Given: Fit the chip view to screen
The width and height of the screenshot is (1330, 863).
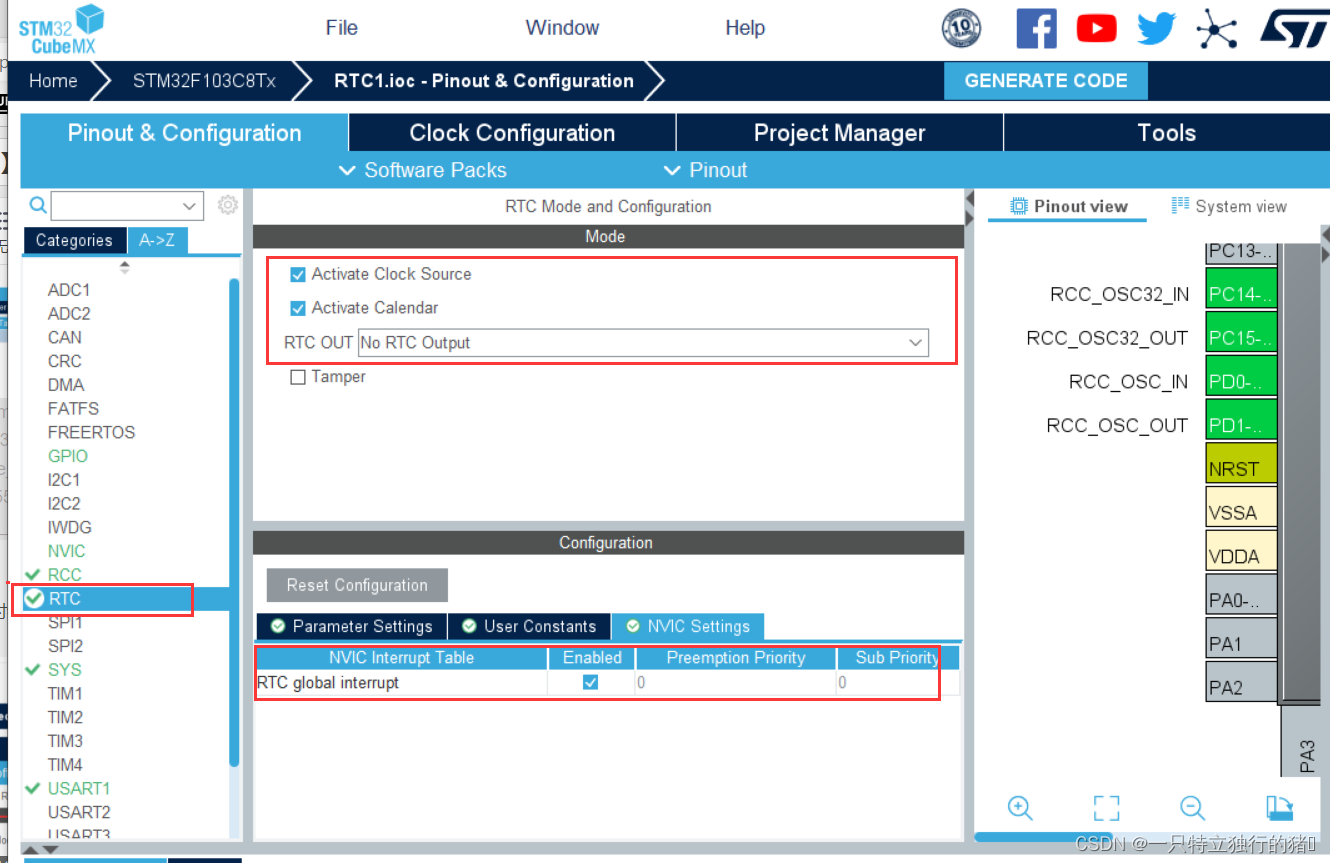Looking at the screenshot, I should (1106, 807).
